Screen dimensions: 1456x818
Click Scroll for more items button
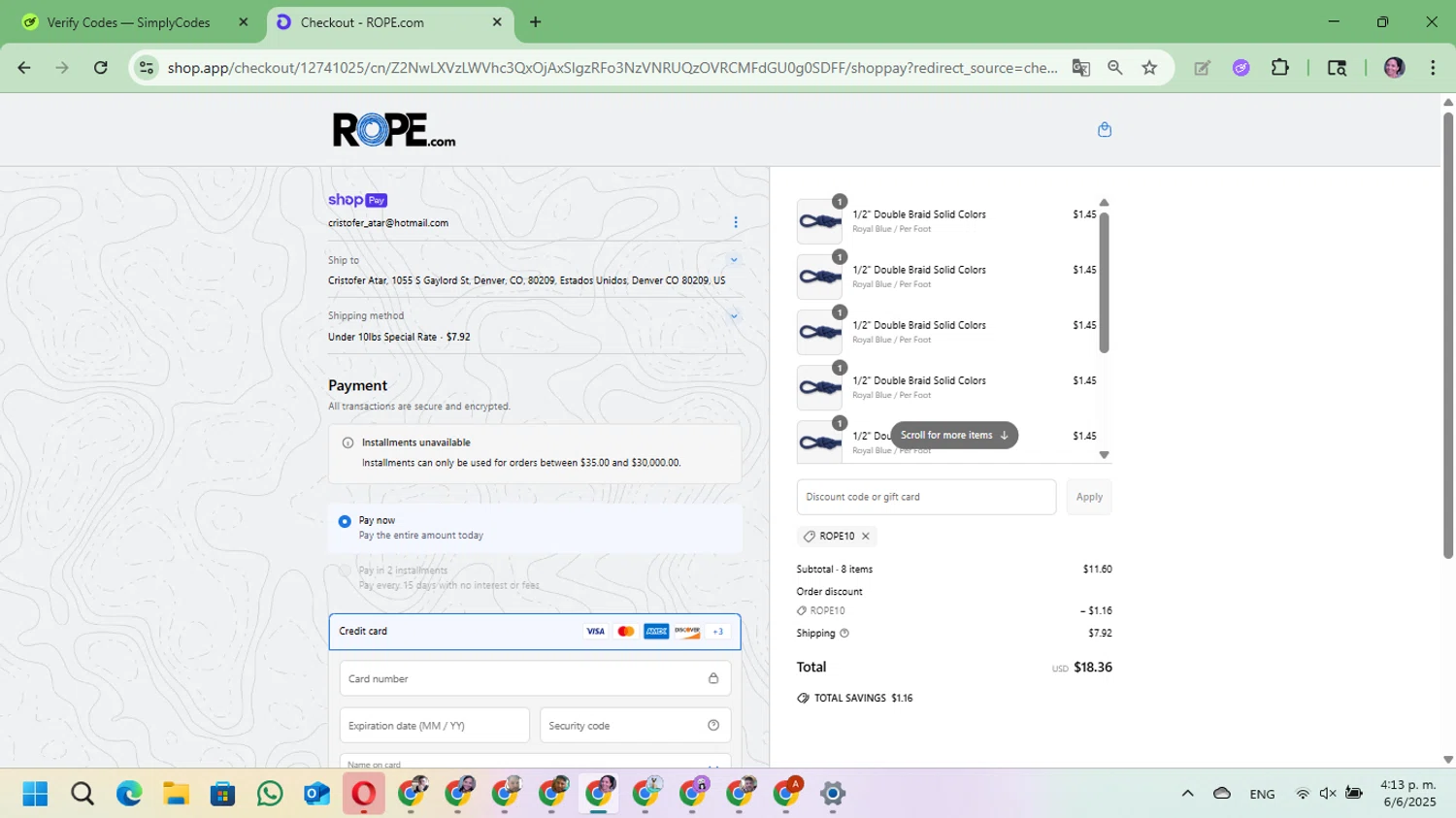pos(954,435)
